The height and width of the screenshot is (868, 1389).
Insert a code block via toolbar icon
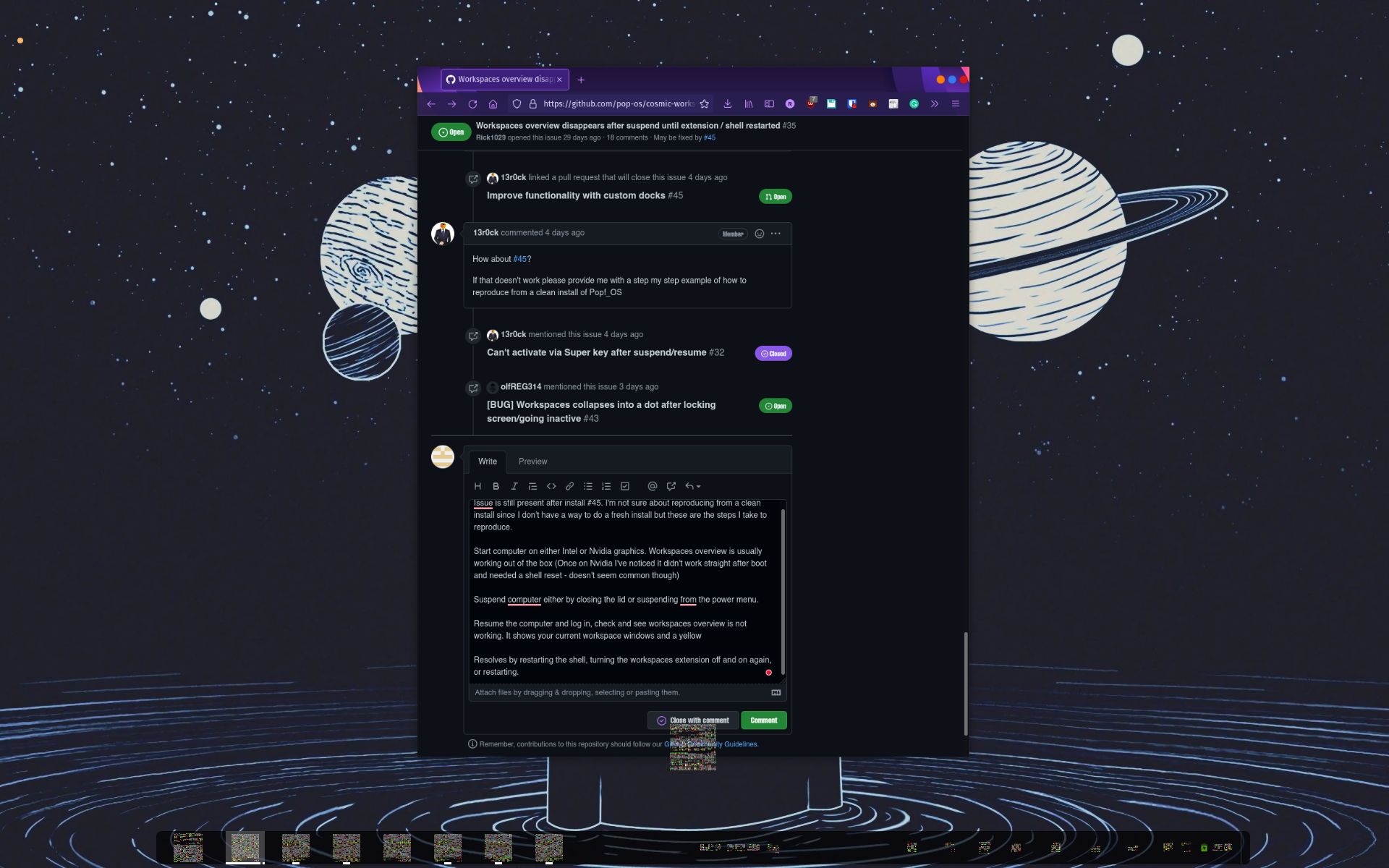pos(551,486)
